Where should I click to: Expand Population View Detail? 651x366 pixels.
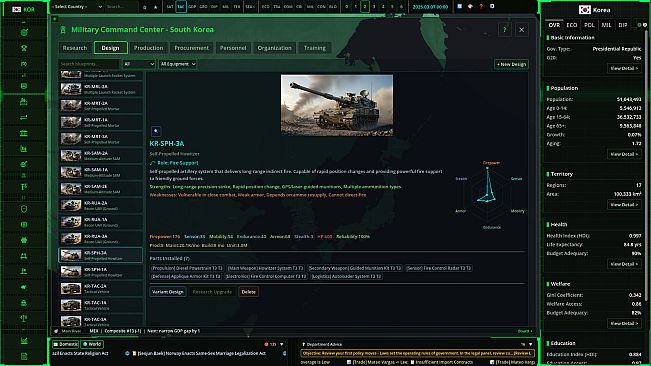[x=624, y=154]
